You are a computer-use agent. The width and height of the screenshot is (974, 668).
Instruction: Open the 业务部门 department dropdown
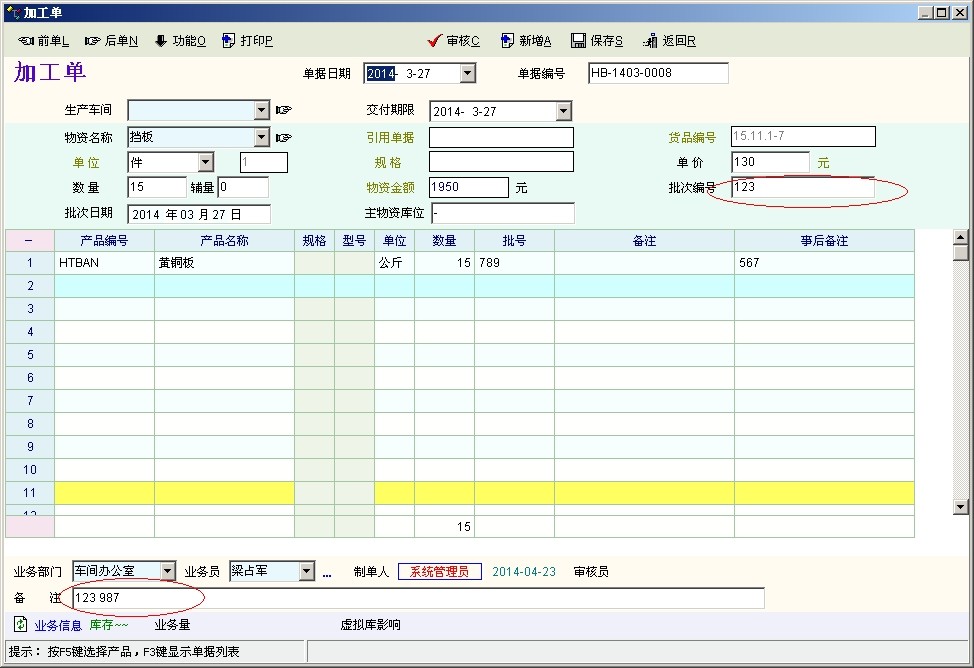pos(167,571)
